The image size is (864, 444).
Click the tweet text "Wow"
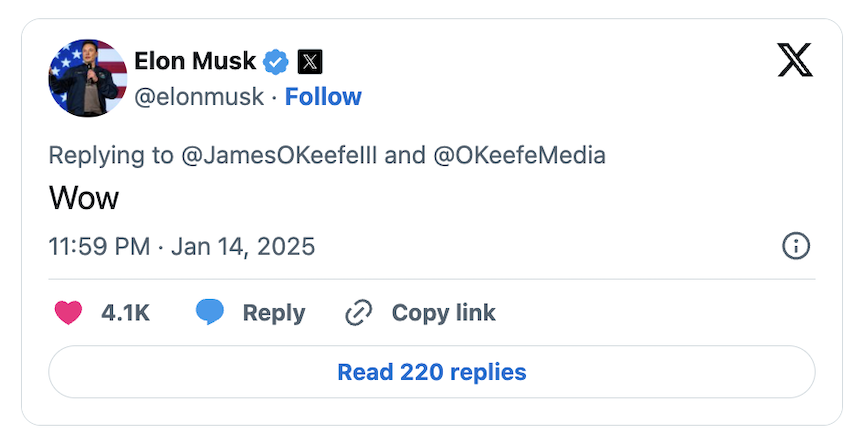84,198
